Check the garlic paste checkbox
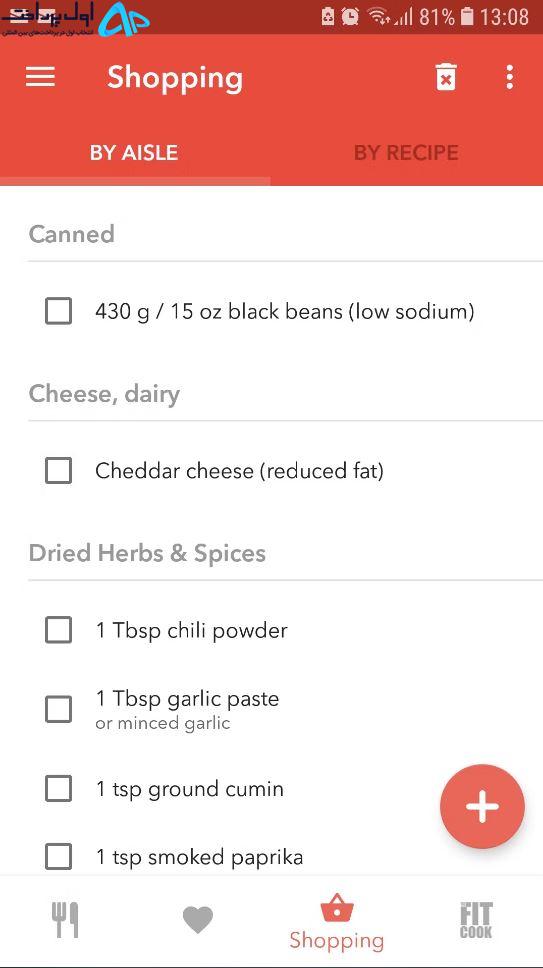The image size is (543, 968). pos(59,709)
